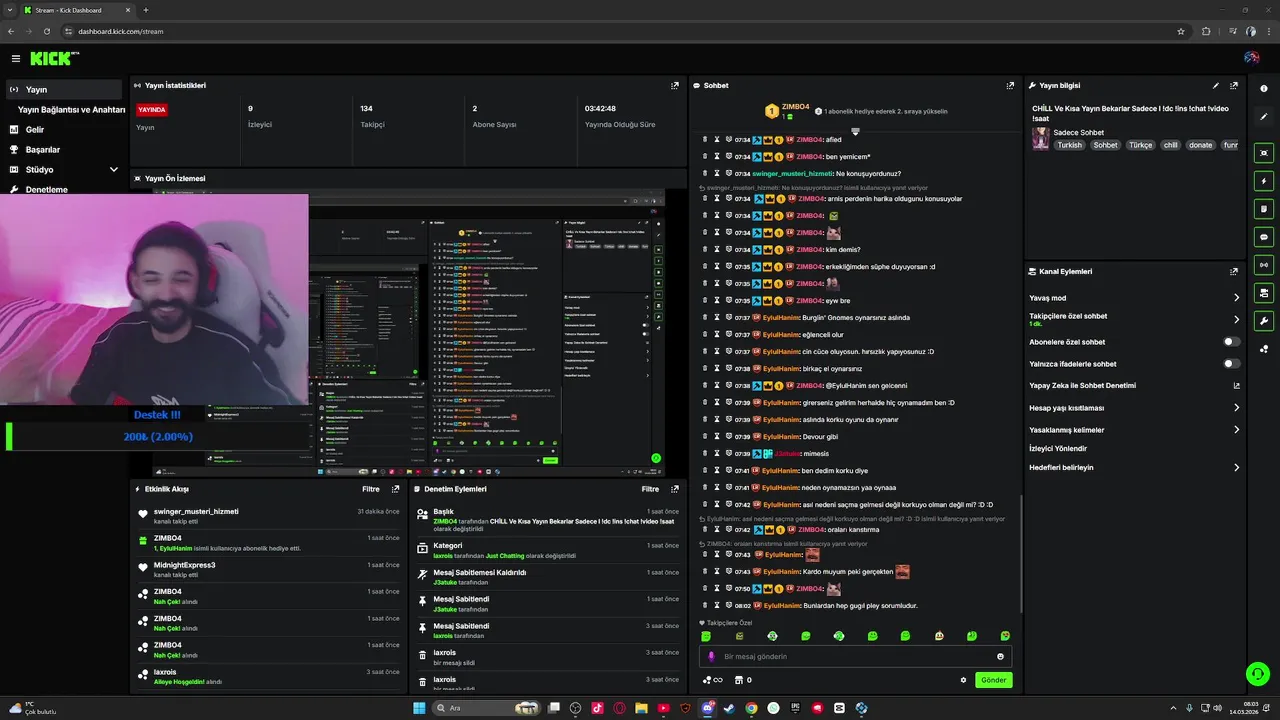Toggle the chat bubble panel icon in sidebar
This screenshot has width=1280, height=720.
pos(1264,237)
